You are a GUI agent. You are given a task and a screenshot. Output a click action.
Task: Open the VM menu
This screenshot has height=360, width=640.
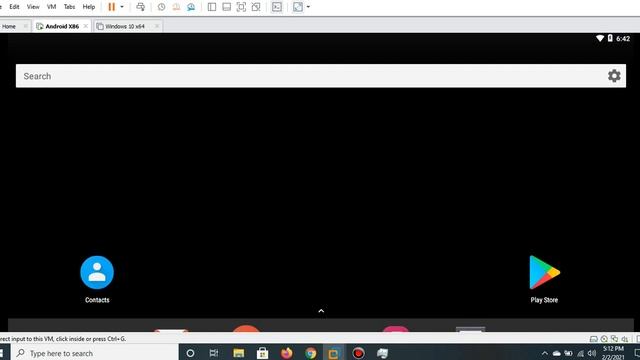pyautogui.click(x=51, y=7)
